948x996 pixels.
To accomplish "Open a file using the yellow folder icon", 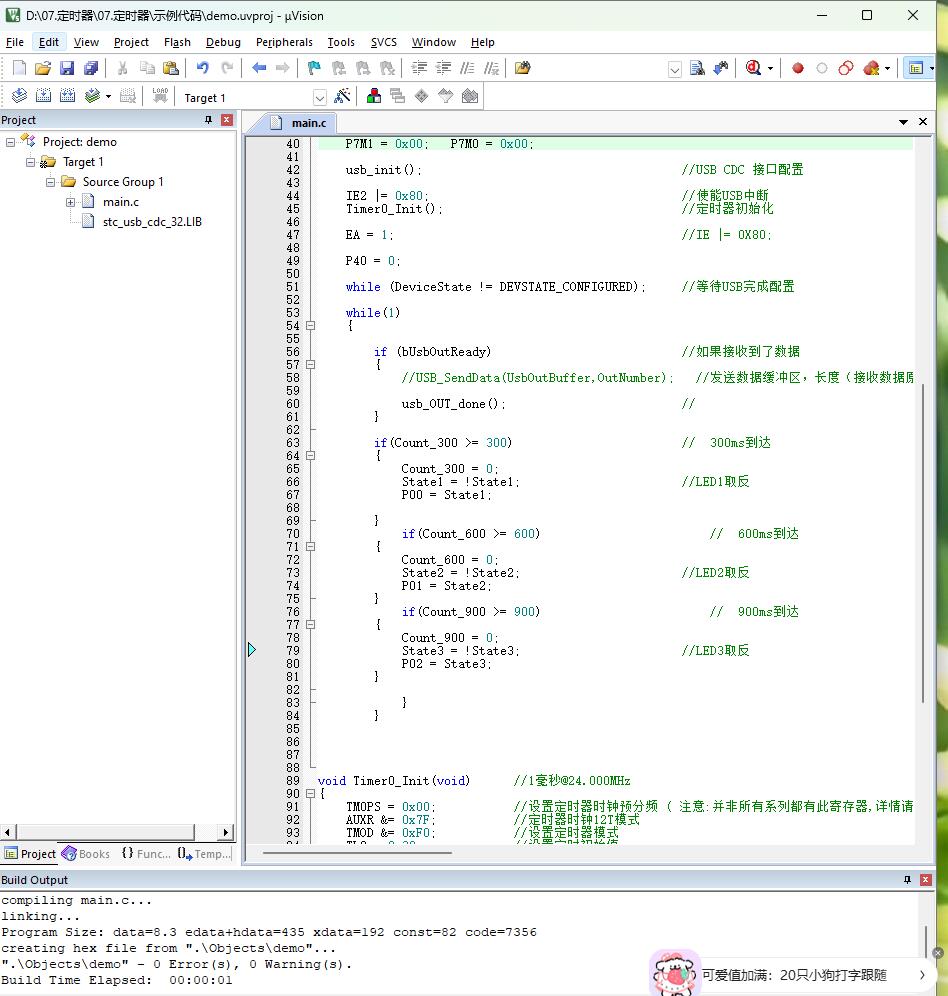I will [x=43, y=68].
